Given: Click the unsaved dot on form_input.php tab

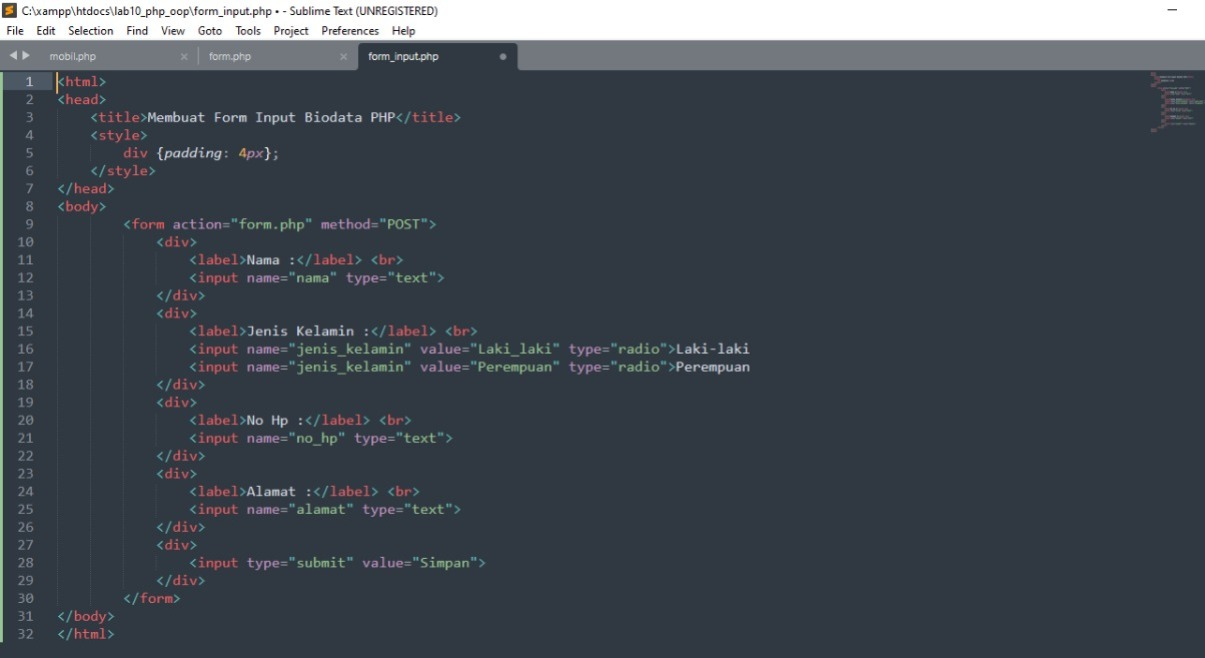Looking at the screenshot, I should click(x=502, y=57).
